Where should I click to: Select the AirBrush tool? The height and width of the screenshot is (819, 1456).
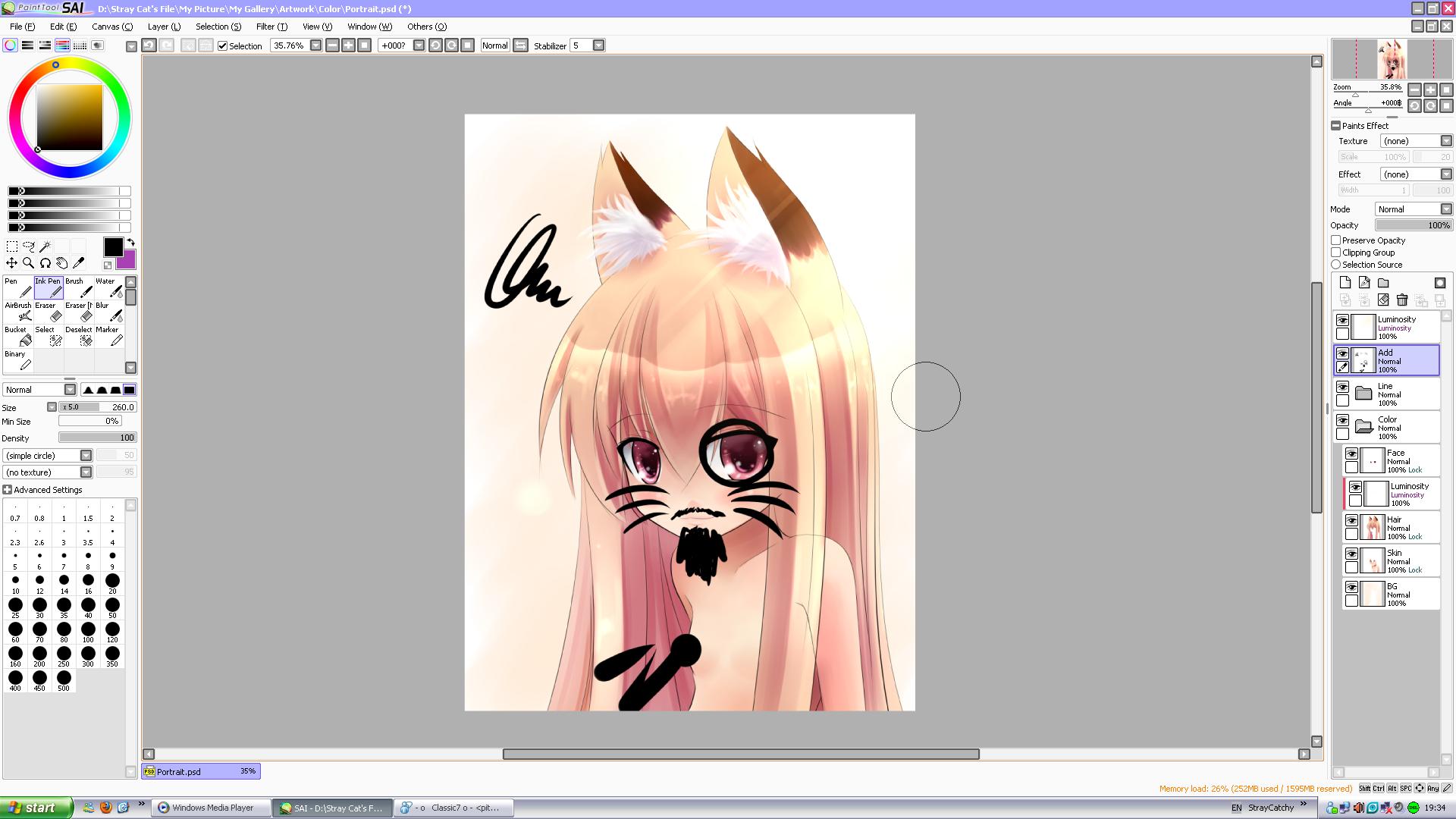pos(18,312)
